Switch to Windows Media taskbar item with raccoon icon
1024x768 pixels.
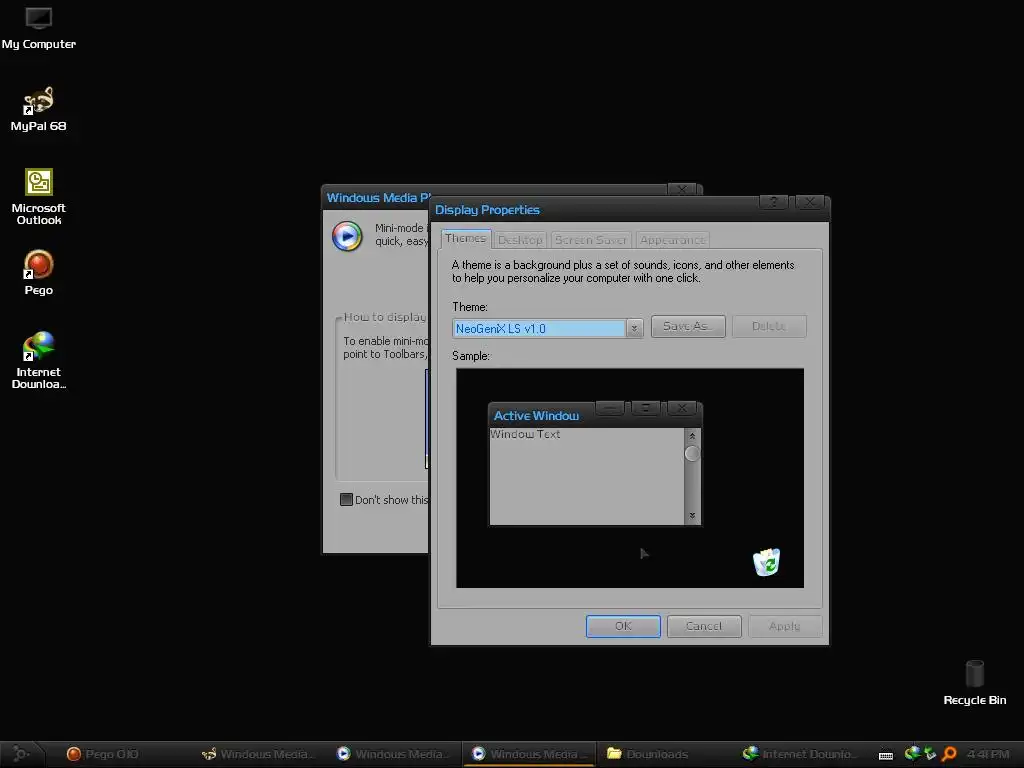pyautogui.click(x=259, y=754)
